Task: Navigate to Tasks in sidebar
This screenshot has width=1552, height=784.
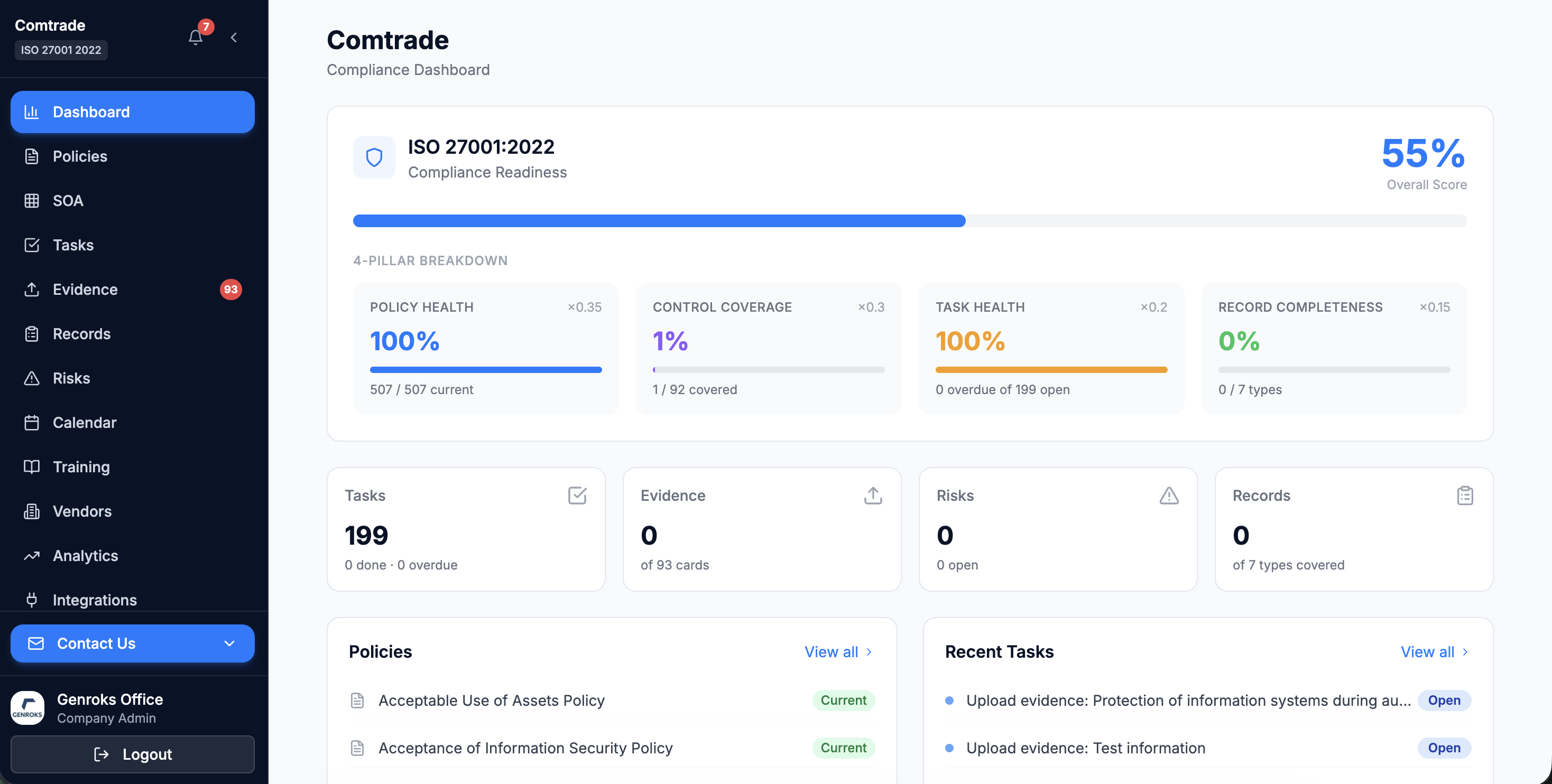Action: tap(133, 245)
